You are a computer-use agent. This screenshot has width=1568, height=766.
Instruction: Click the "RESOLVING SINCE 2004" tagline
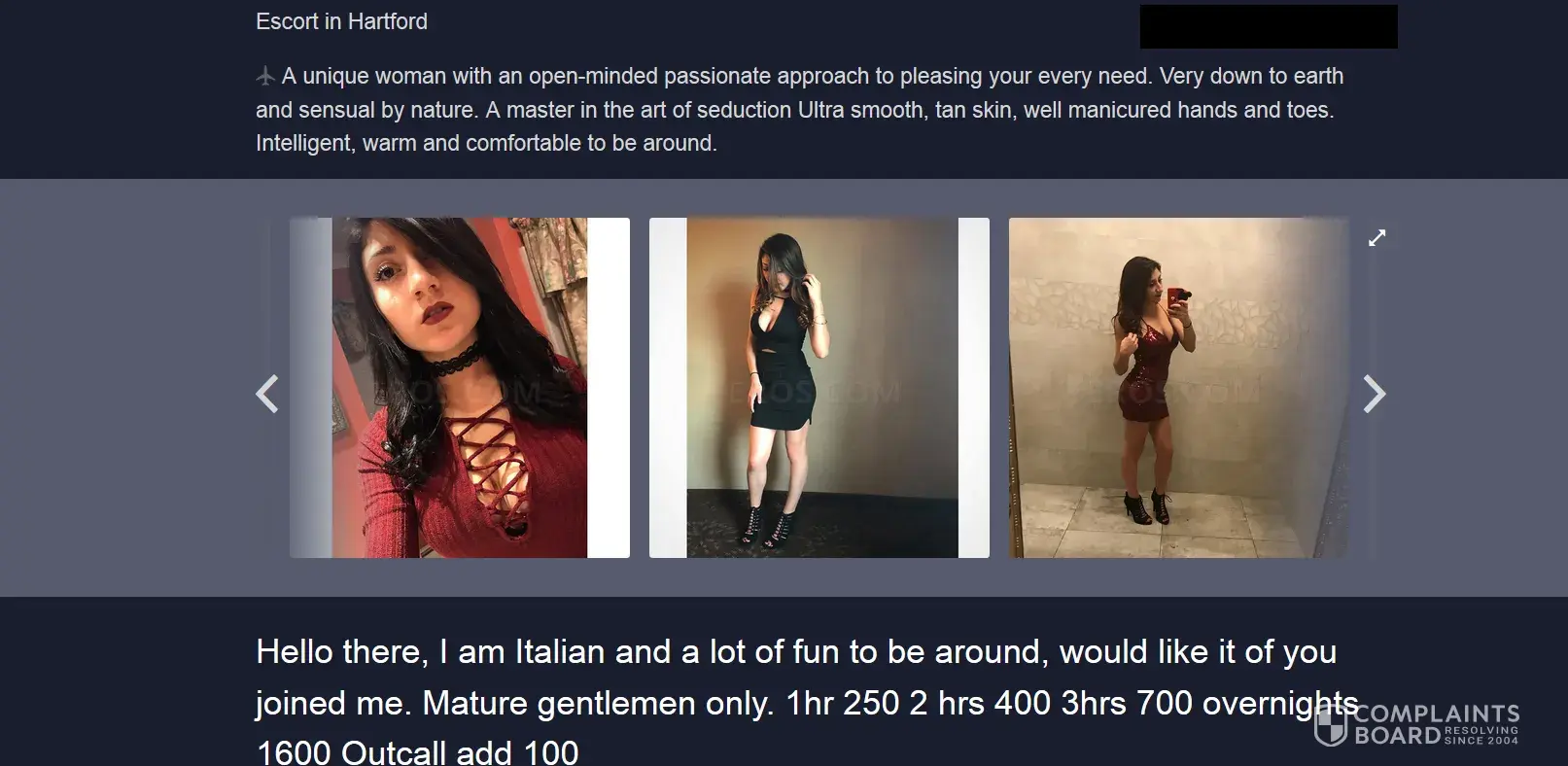click(1481, 735)
